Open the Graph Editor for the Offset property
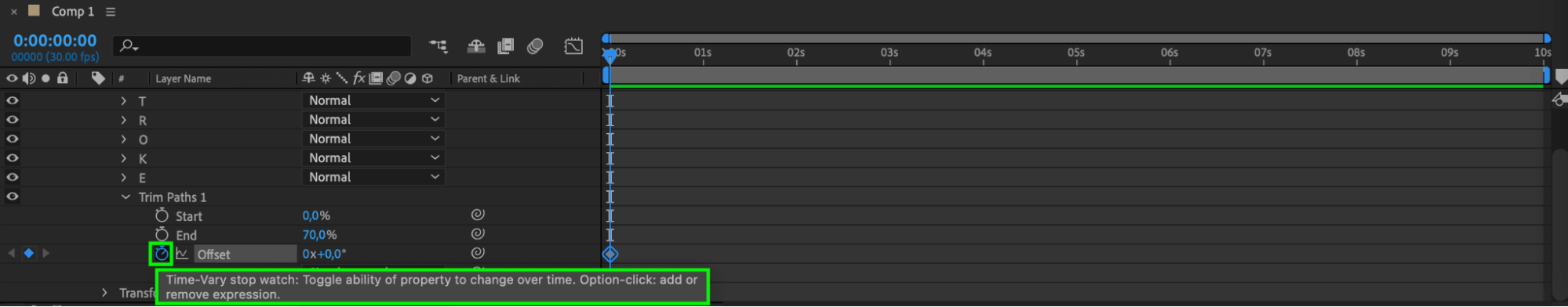This screenshot has width=1568, height=307. click(x=182, y=254)
